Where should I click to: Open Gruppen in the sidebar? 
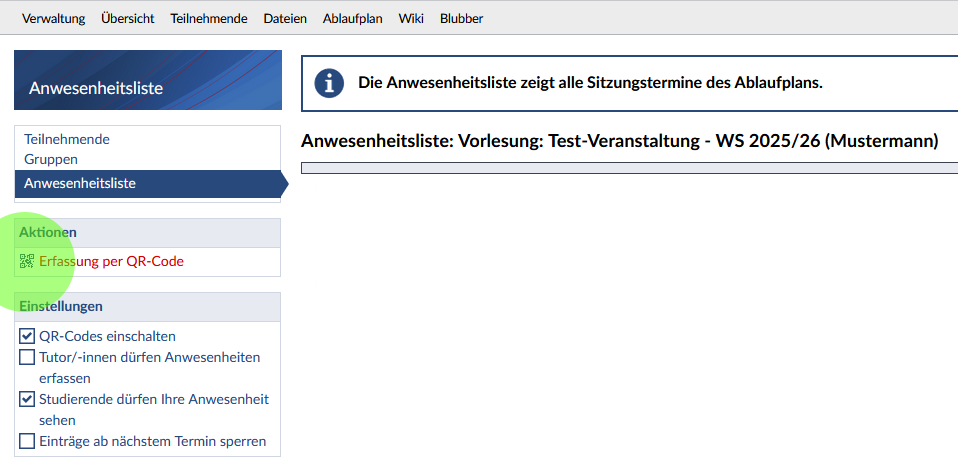[x=51, y=159]
